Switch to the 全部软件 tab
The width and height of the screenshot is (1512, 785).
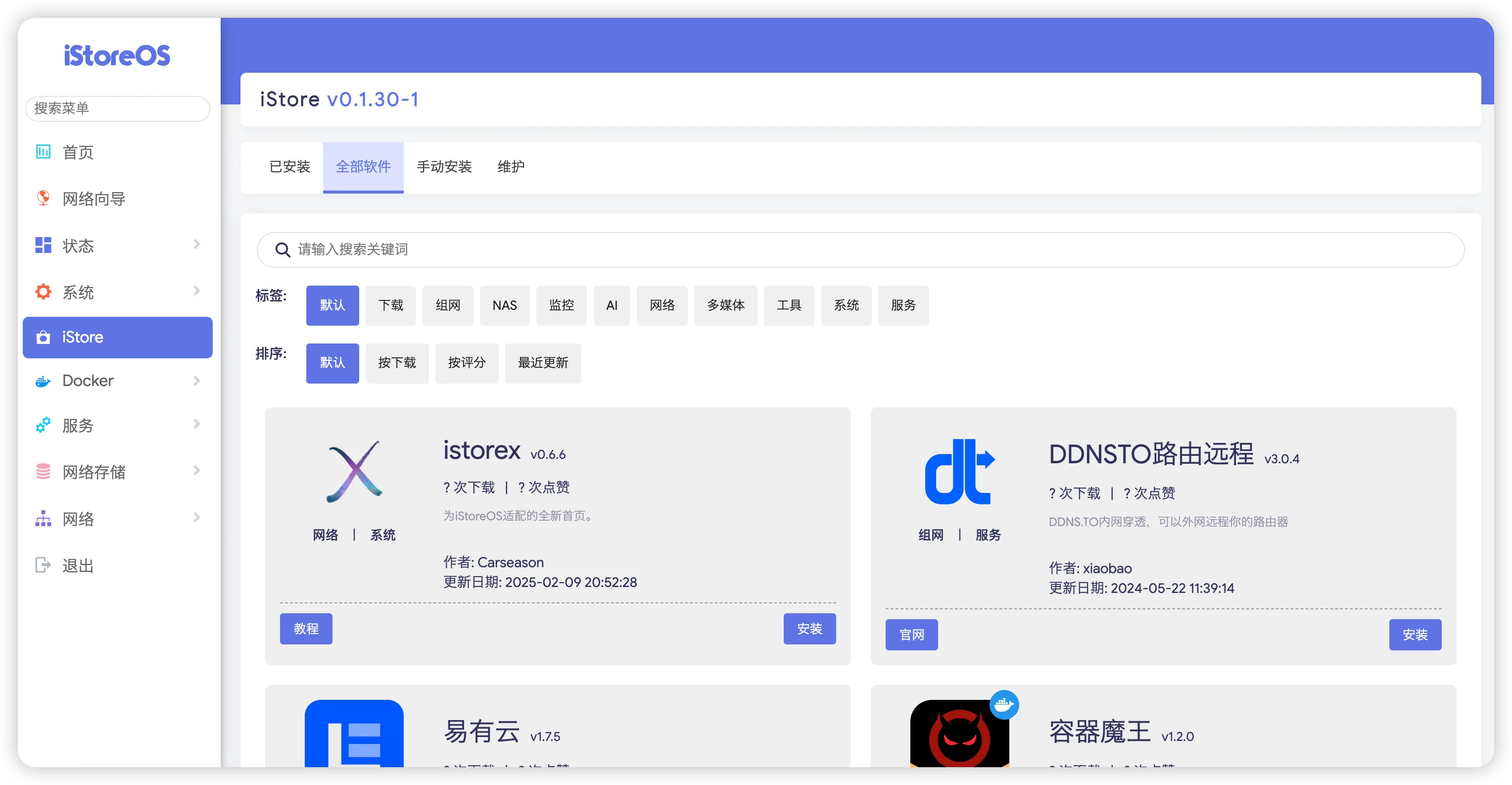(x=363, y=167)
